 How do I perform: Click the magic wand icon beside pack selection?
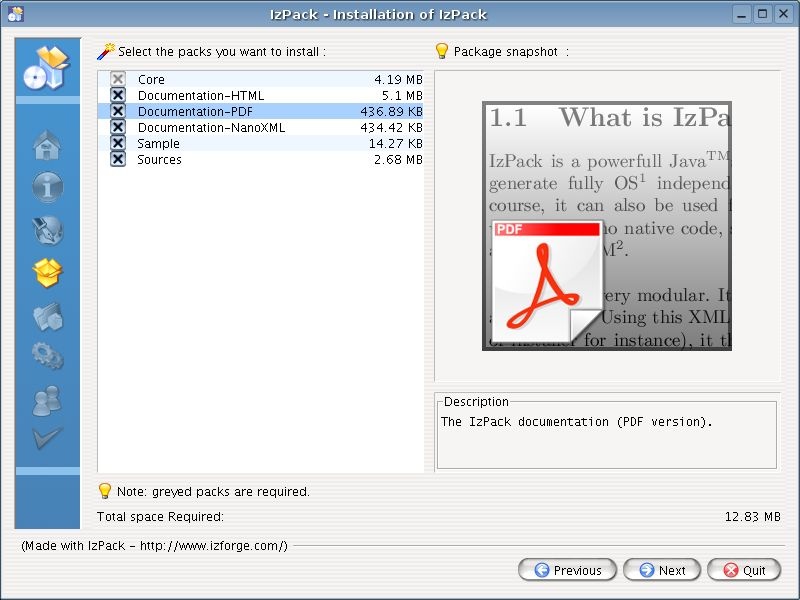(106, 52)
